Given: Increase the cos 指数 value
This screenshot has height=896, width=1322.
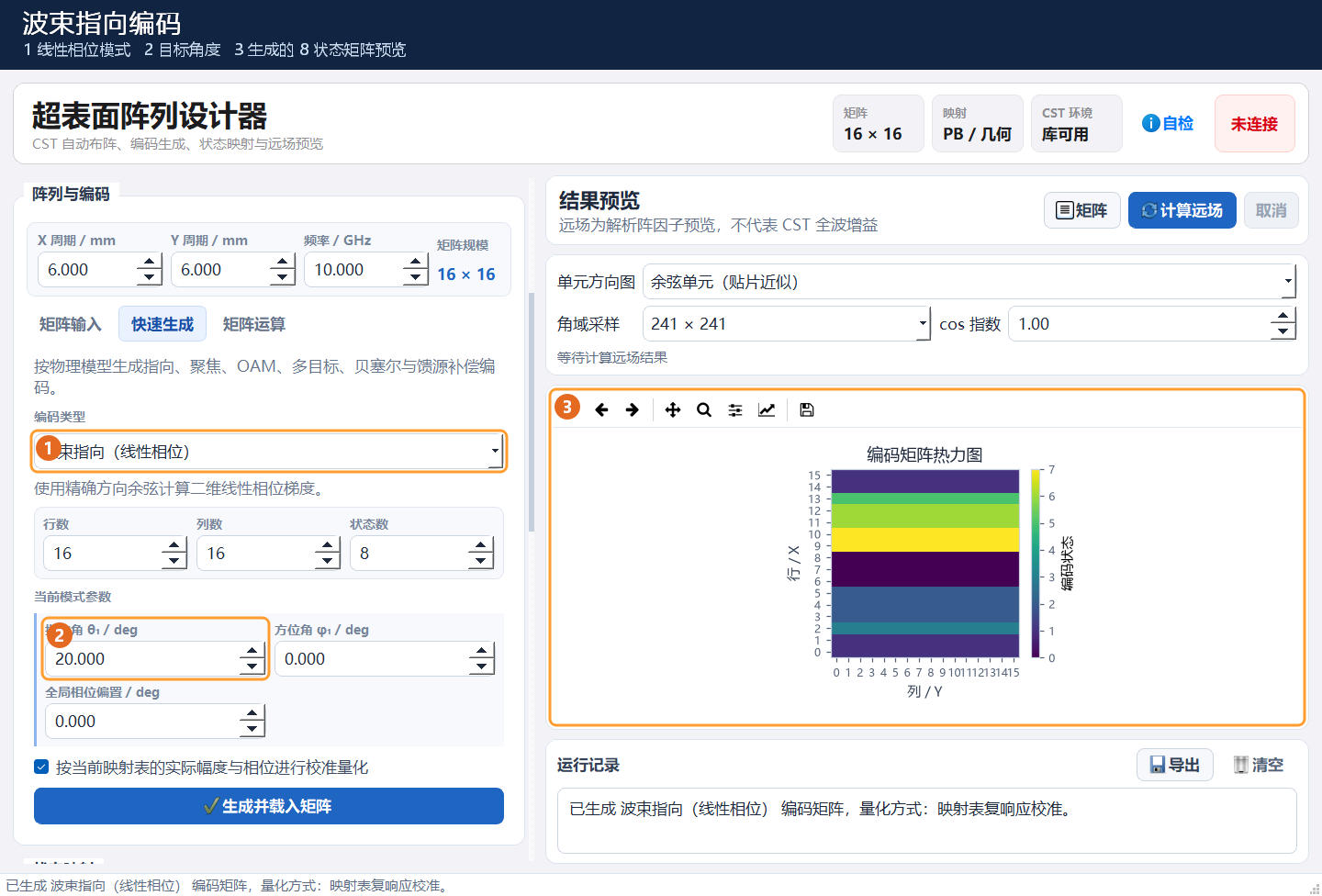Looking at the screenshot, I should pyautogui.click(x=1283, y=316).
